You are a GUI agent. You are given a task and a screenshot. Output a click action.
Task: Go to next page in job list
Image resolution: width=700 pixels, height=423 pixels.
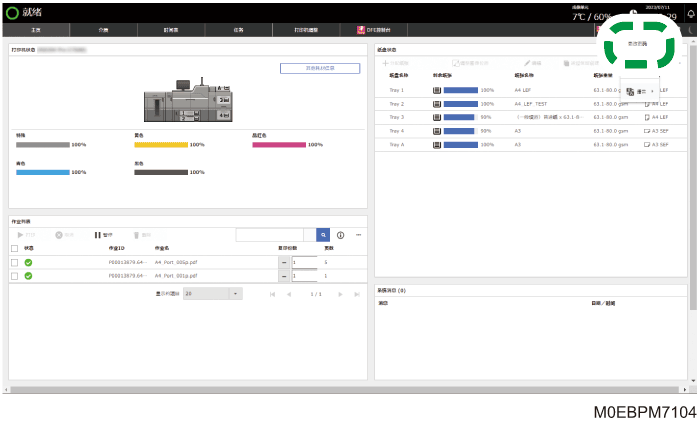340,294
